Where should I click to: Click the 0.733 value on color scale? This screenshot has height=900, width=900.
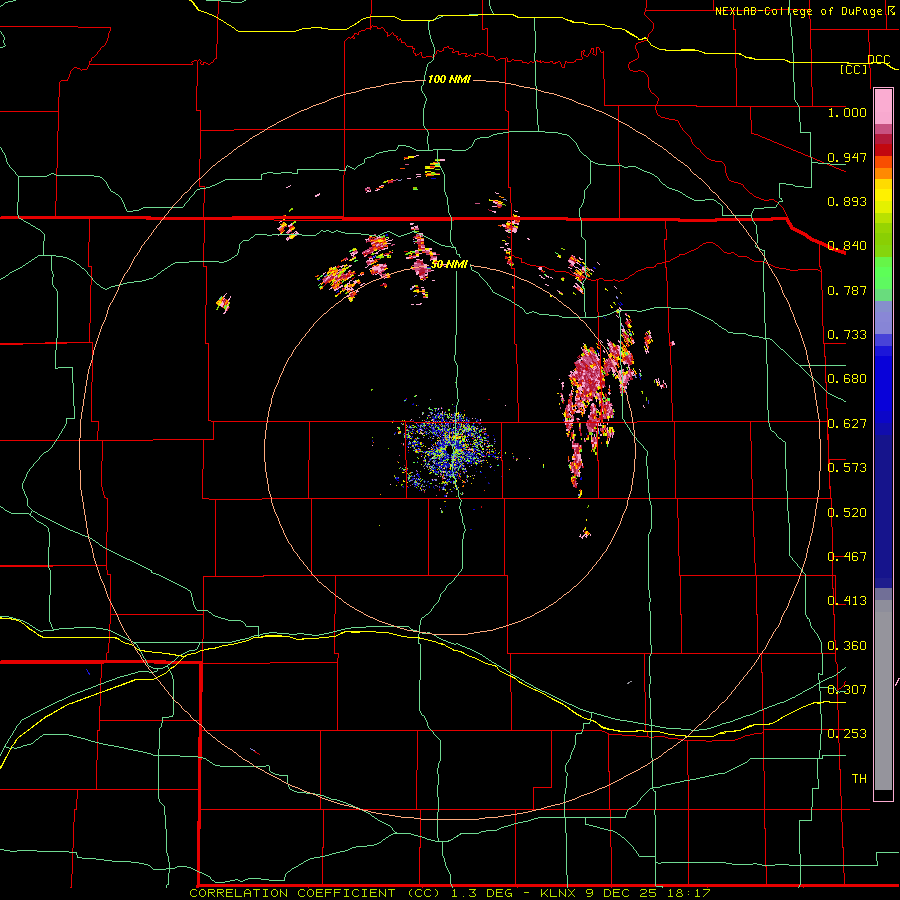pos(847,335)
